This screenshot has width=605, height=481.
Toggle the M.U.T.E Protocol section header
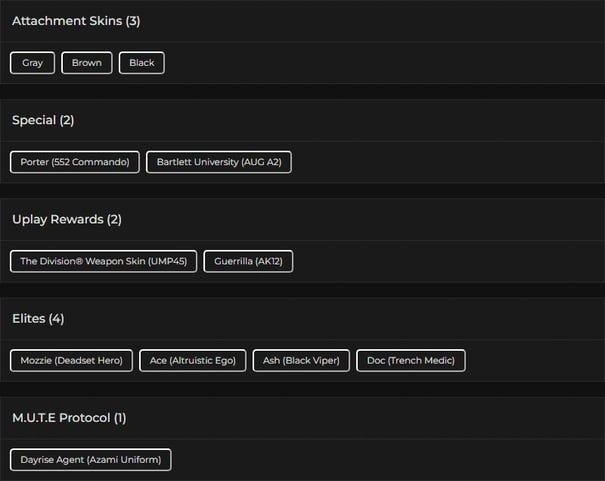[61, 417]
